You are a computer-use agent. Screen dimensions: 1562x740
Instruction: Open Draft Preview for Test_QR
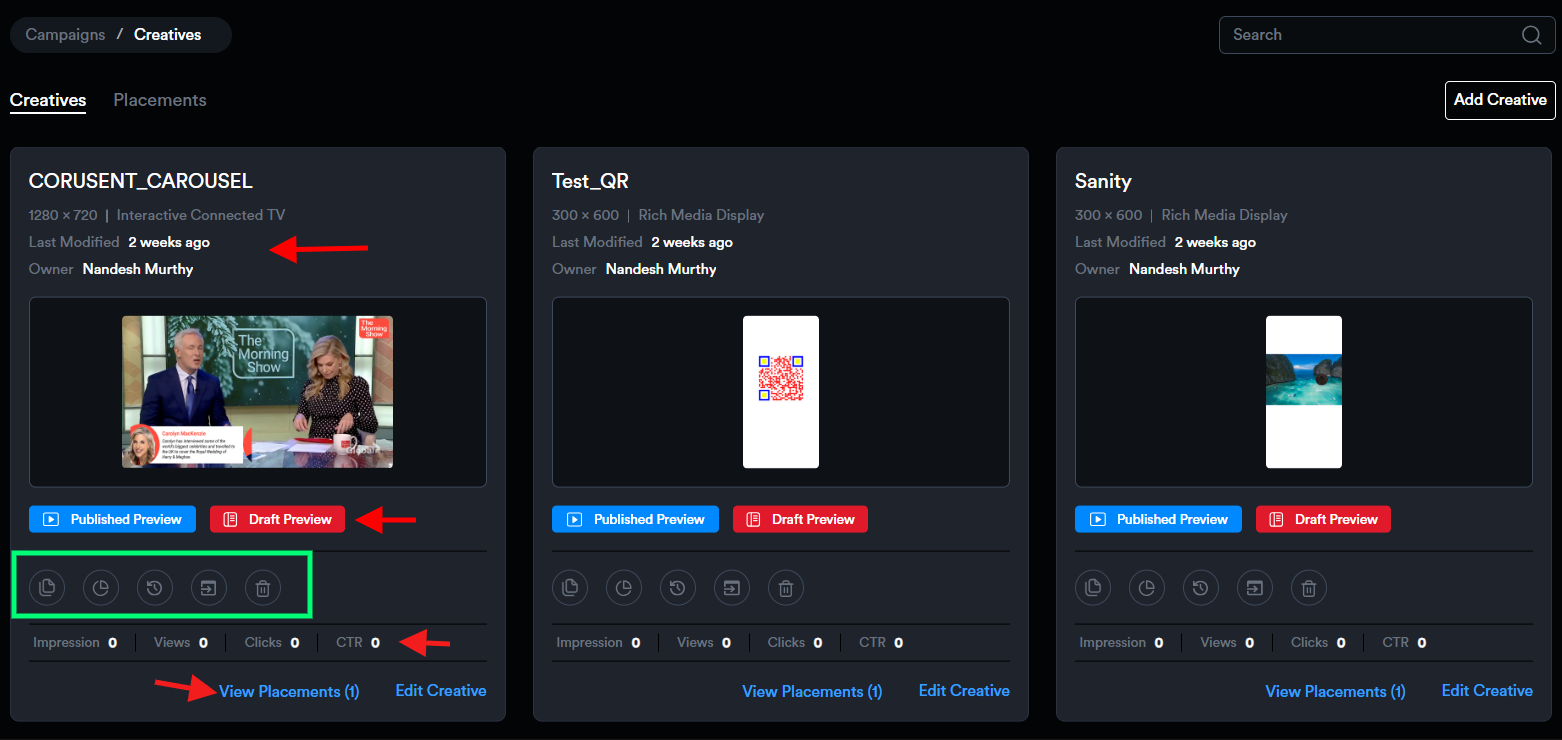click(x=800, y=519)
